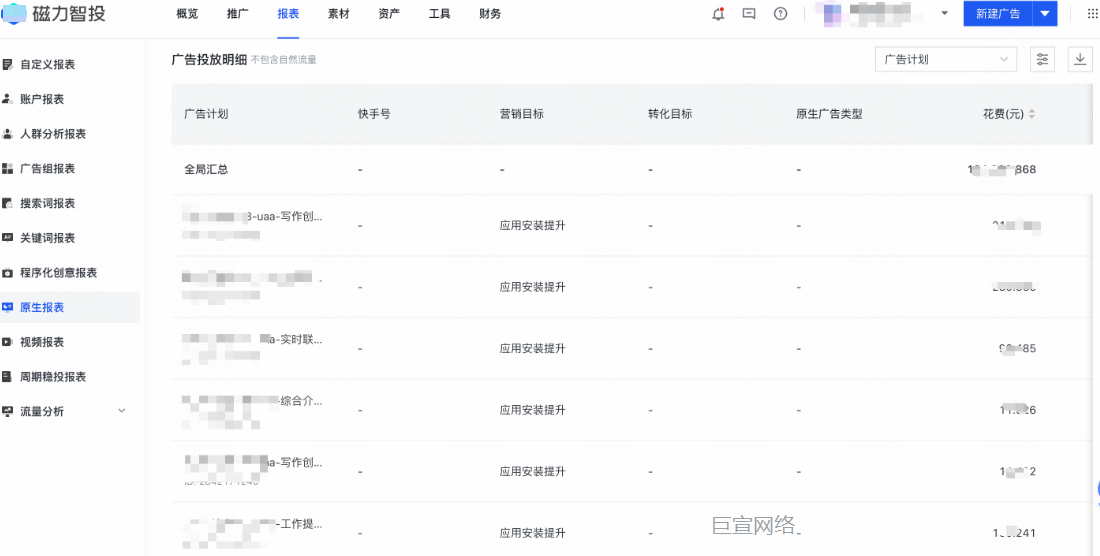This screenshot has height=556, width=1100.
Task: Click the 新建广告 button
Action: click(x=998, y=13)
